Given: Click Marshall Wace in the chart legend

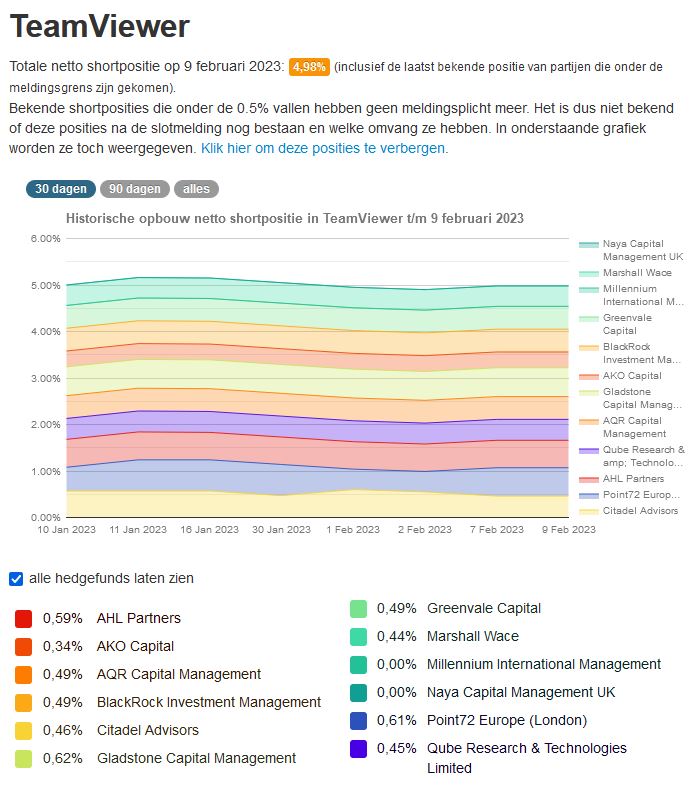Looking at the screenshot, I should tap(636, 272).
